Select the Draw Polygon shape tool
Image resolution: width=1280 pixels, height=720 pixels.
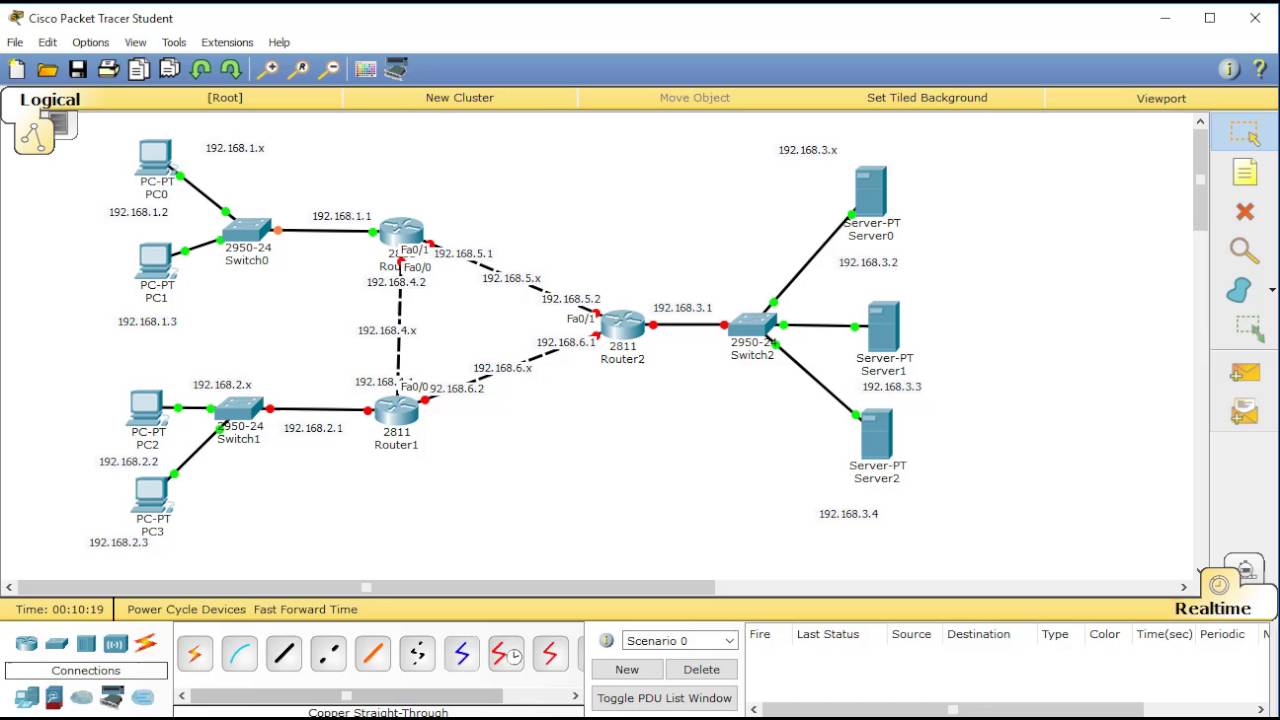coord(1240,290)
